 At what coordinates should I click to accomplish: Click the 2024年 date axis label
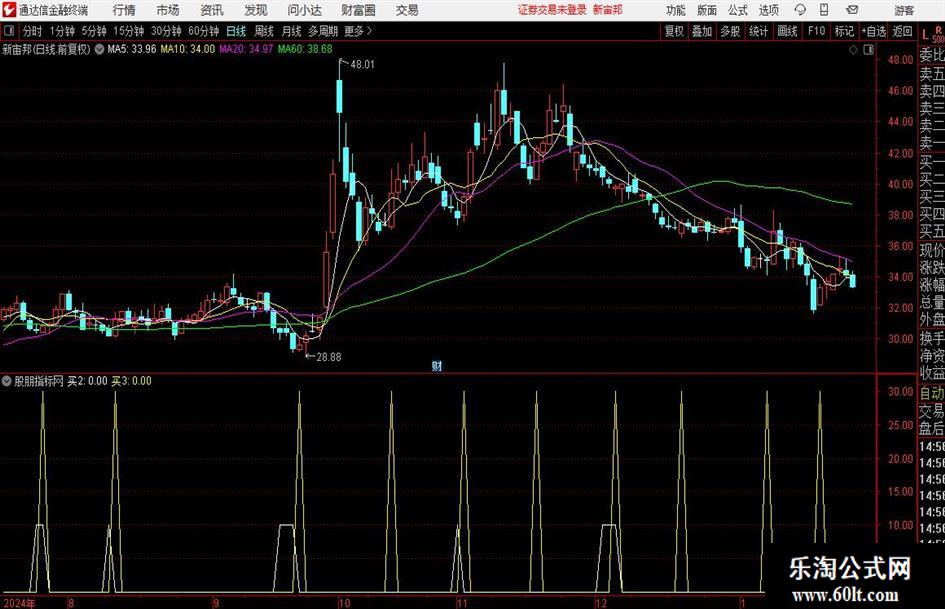19,603
